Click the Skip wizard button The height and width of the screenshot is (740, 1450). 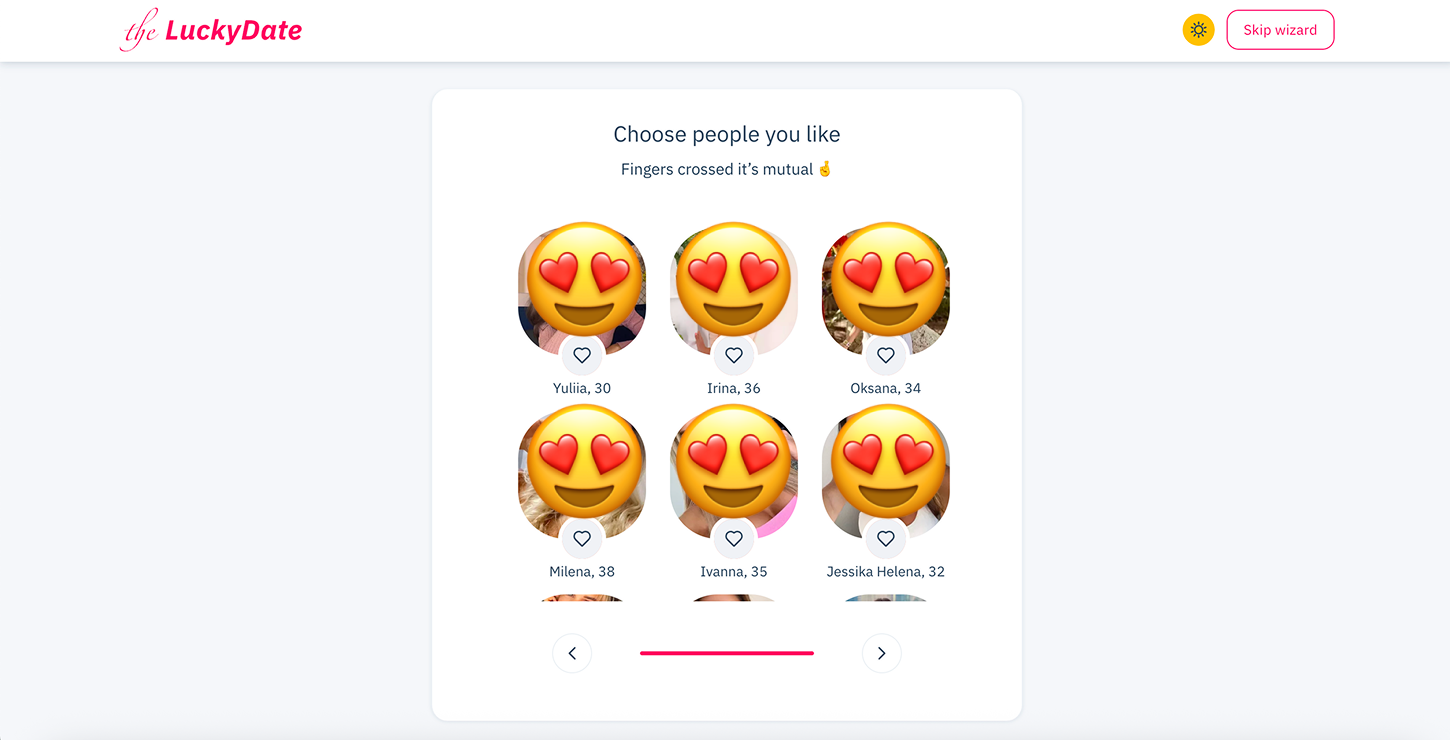(1280, 29)
